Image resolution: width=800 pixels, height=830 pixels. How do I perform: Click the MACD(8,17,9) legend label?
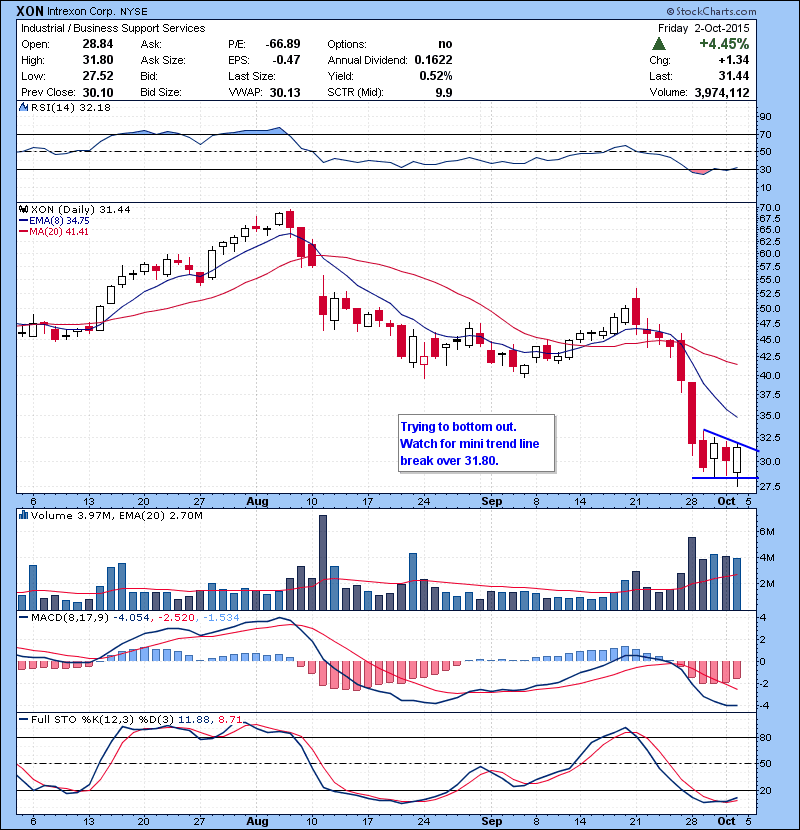(x=70, y=618)
